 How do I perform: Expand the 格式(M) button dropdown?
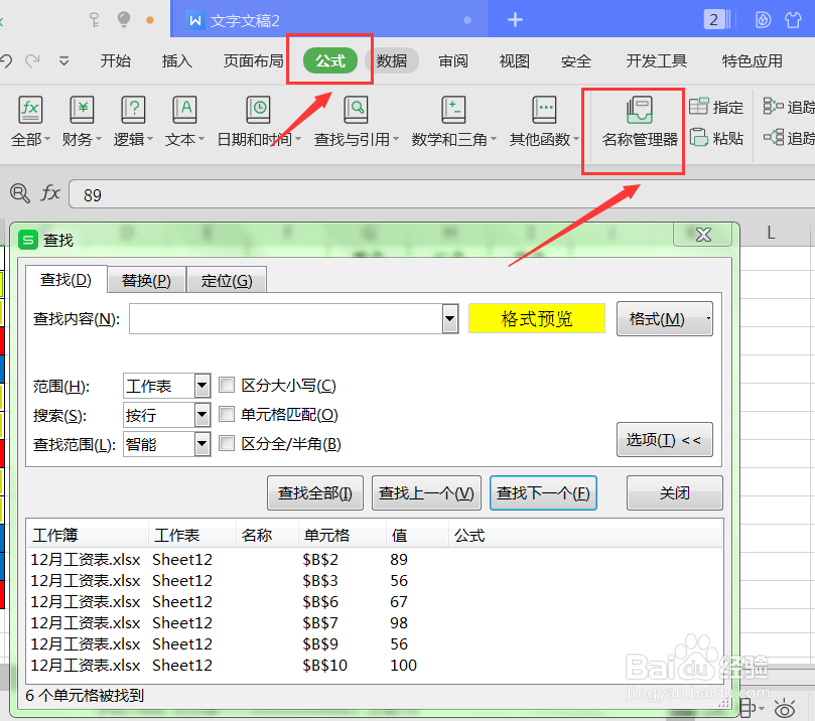[x=707, y=319]
